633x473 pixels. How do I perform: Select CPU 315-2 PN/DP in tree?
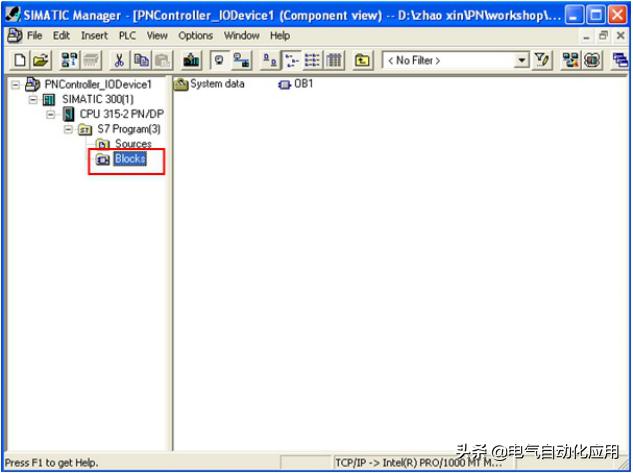(x=122, y=115)
